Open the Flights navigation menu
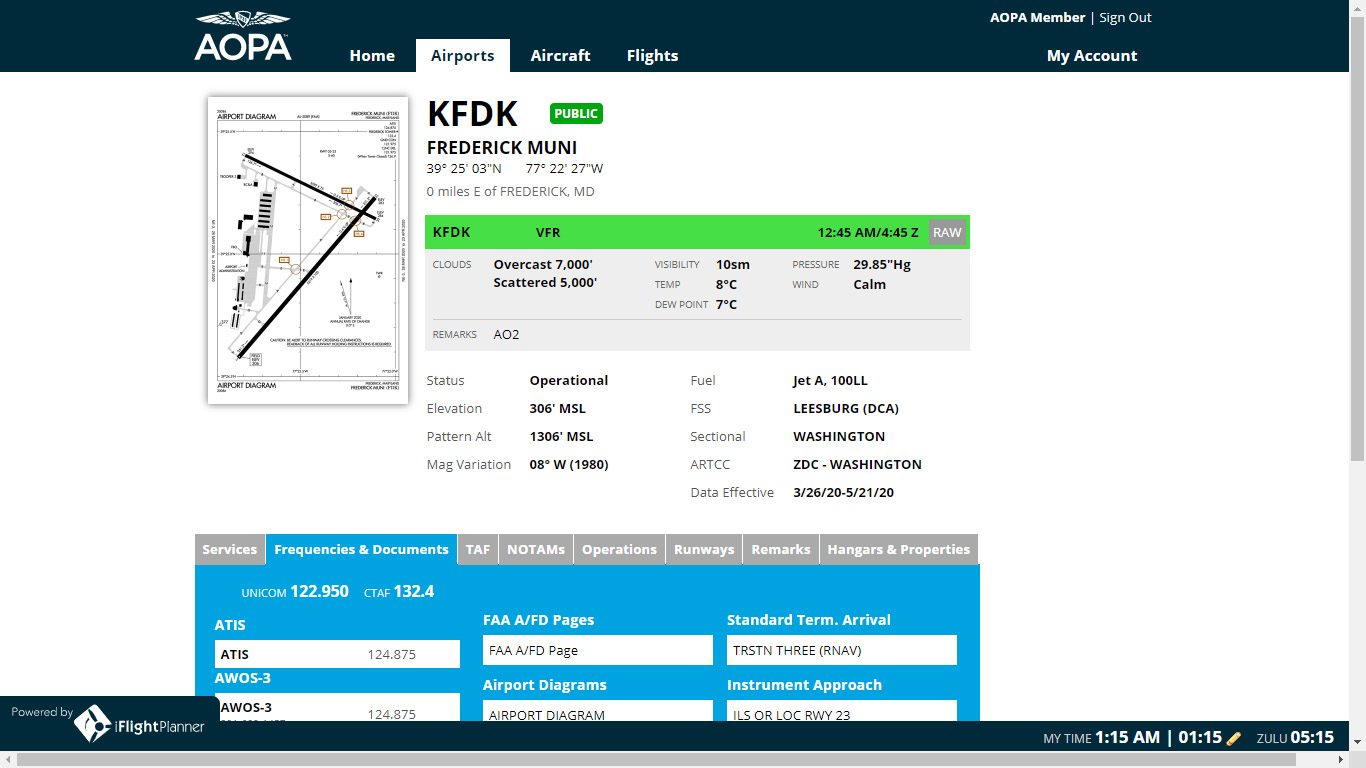The image size is (1366, 768). (x=652, y=55)
